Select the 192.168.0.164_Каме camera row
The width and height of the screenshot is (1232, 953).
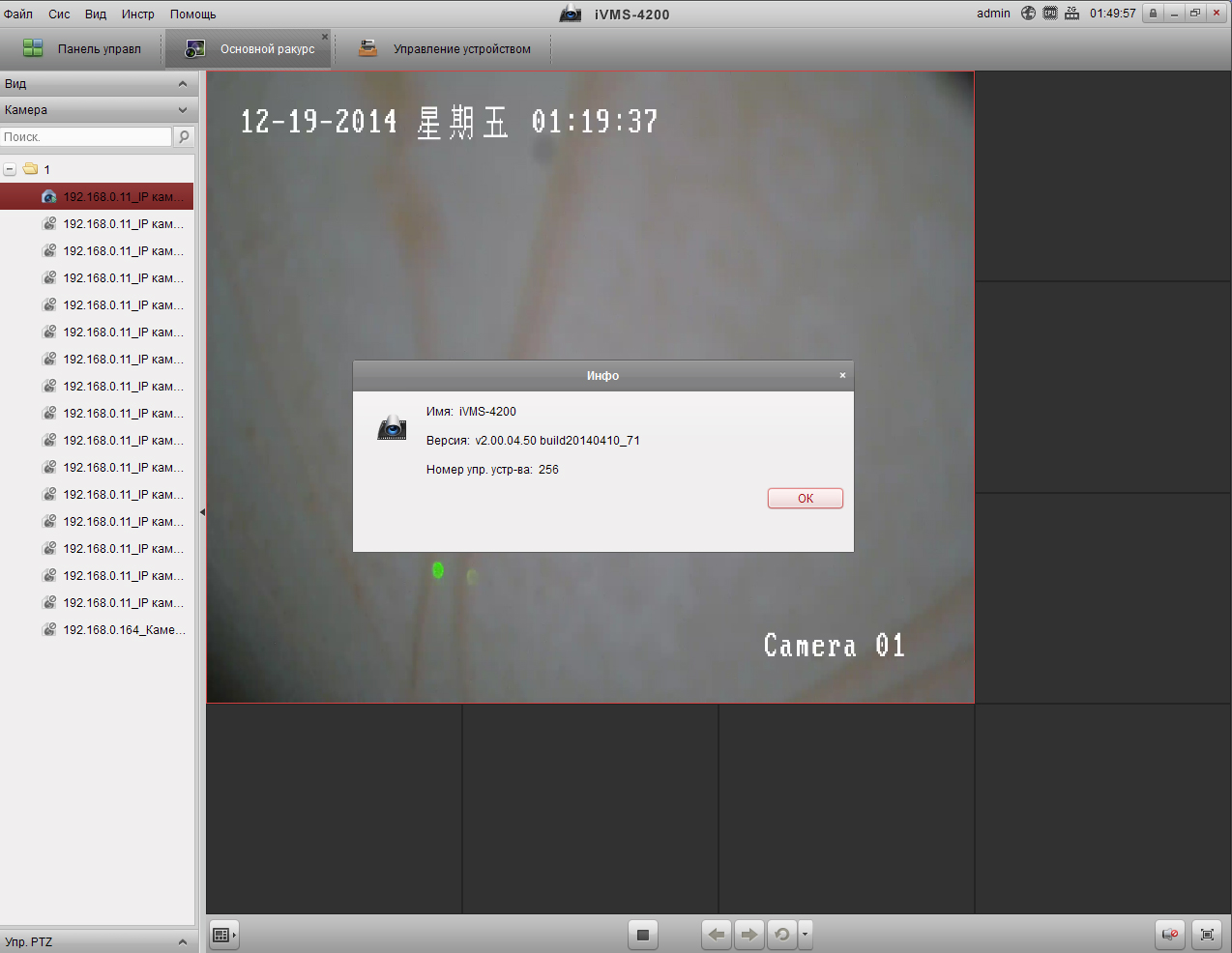pos(97,629)
